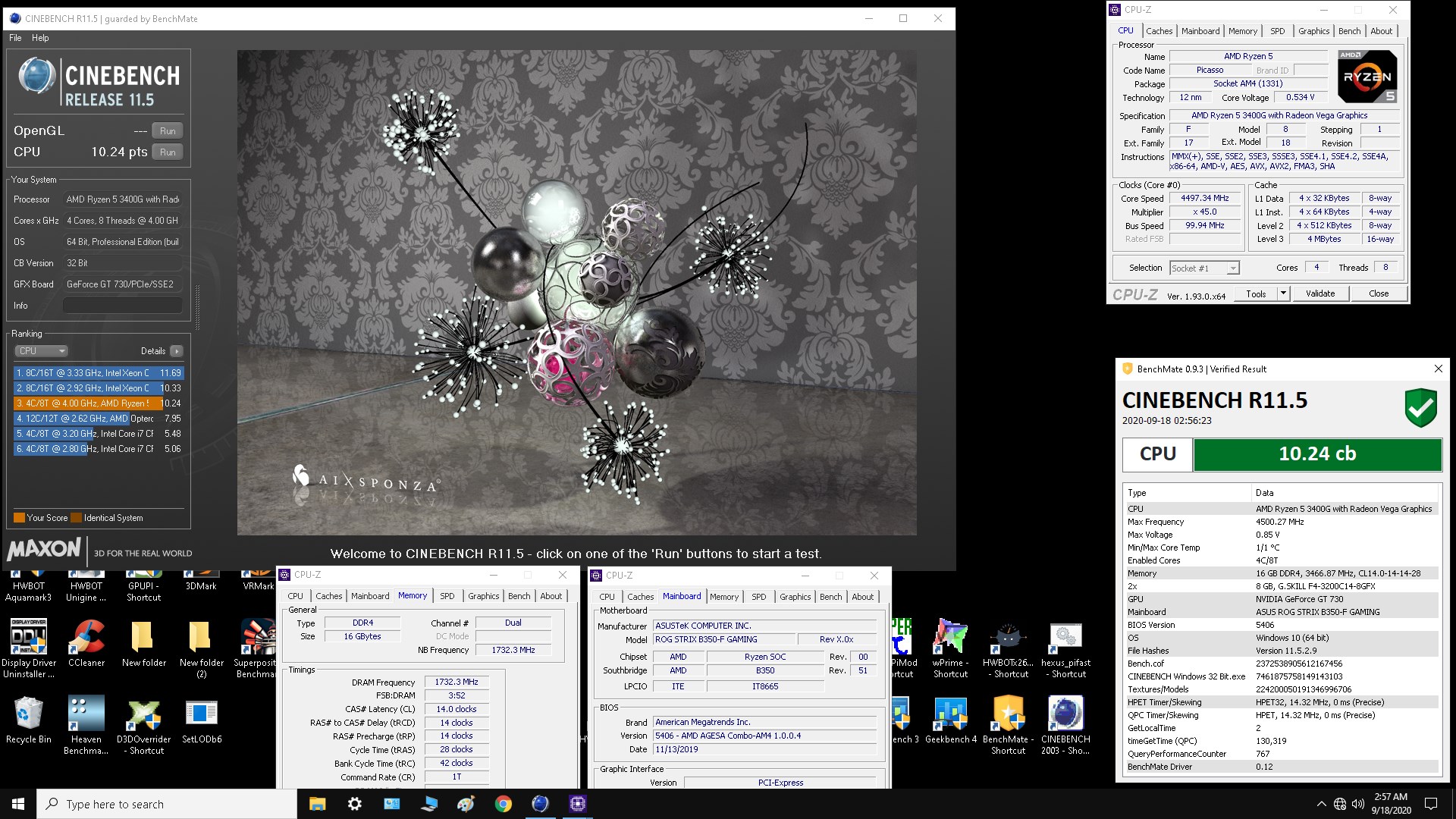Expand ranking Details arrow in Cinebench
Screen dimensions: 1456x819
[177, 351]
